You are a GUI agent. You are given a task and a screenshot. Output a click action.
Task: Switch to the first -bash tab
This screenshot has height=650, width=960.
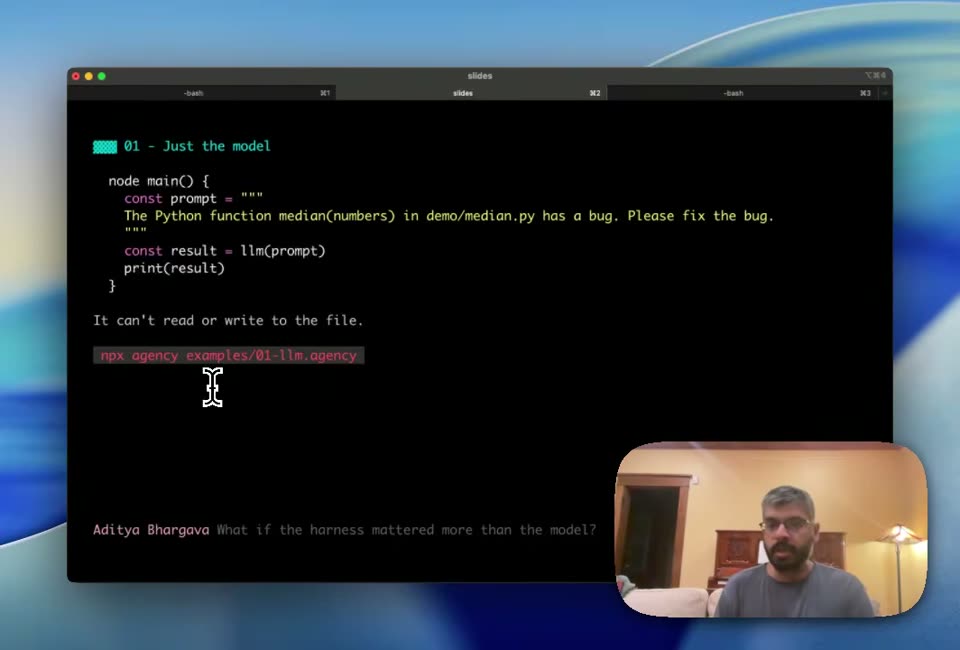coord(201,93)
